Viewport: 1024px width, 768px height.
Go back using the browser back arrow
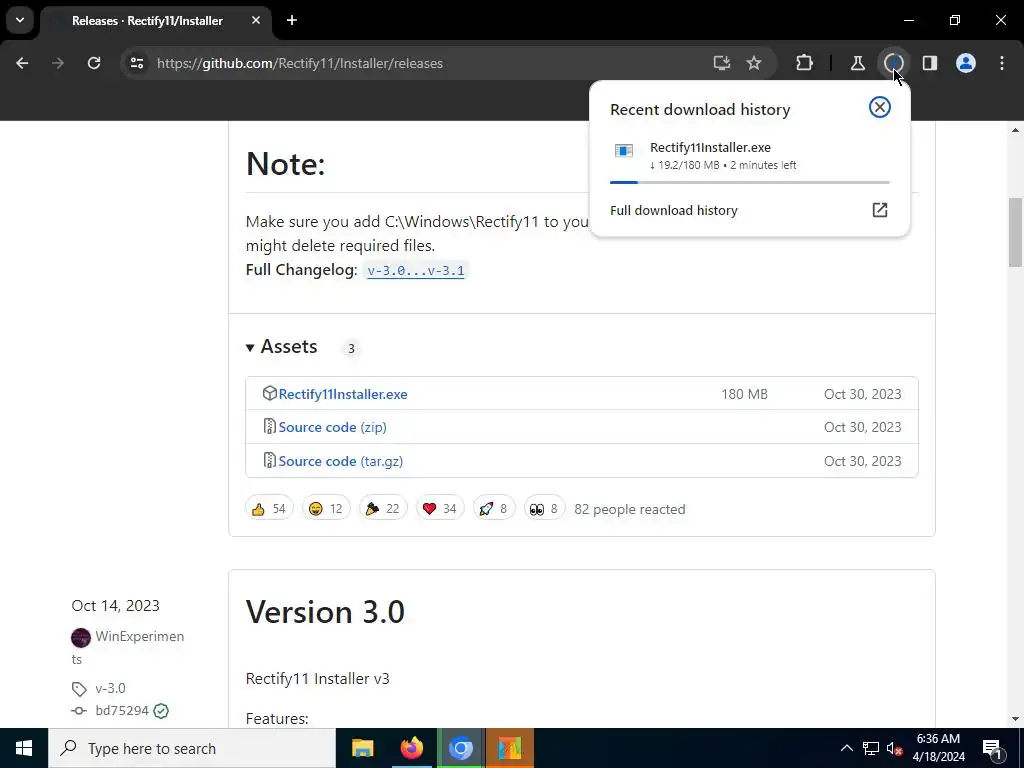(x=22, y=63)
